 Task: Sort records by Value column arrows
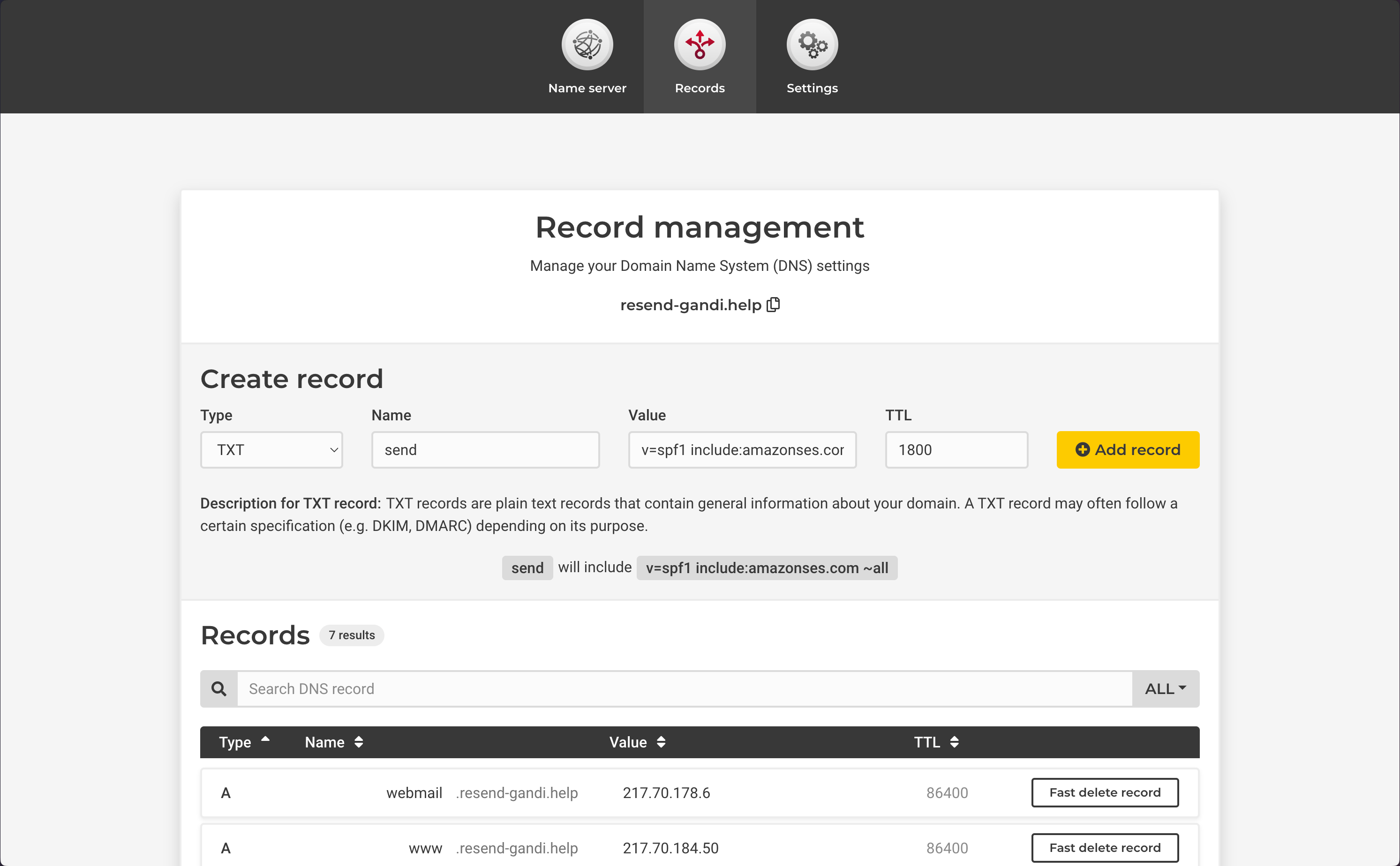[661, 742]
